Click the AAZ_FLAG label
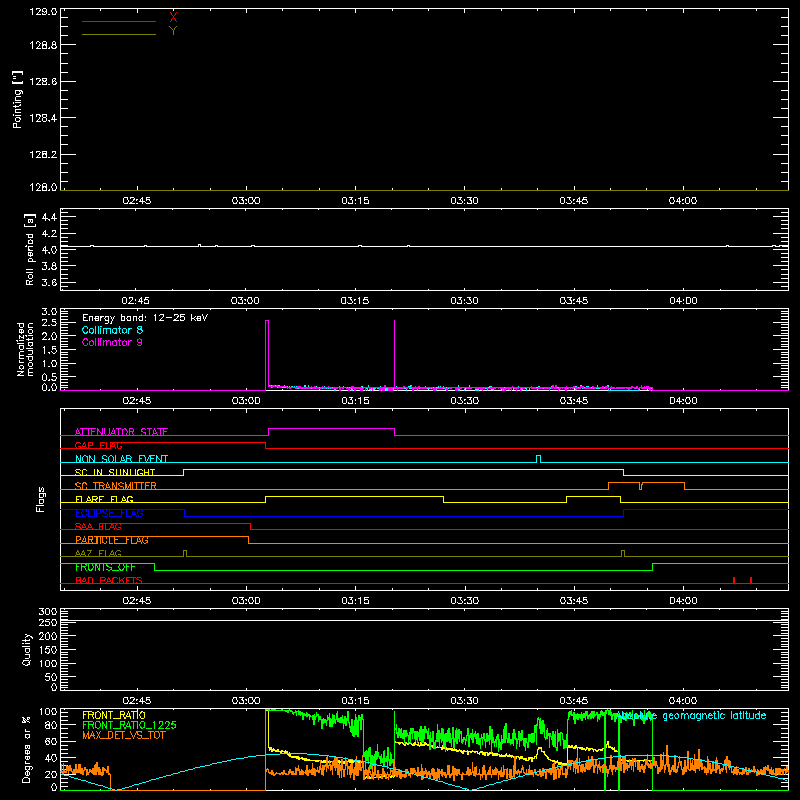 pos(98,553)
